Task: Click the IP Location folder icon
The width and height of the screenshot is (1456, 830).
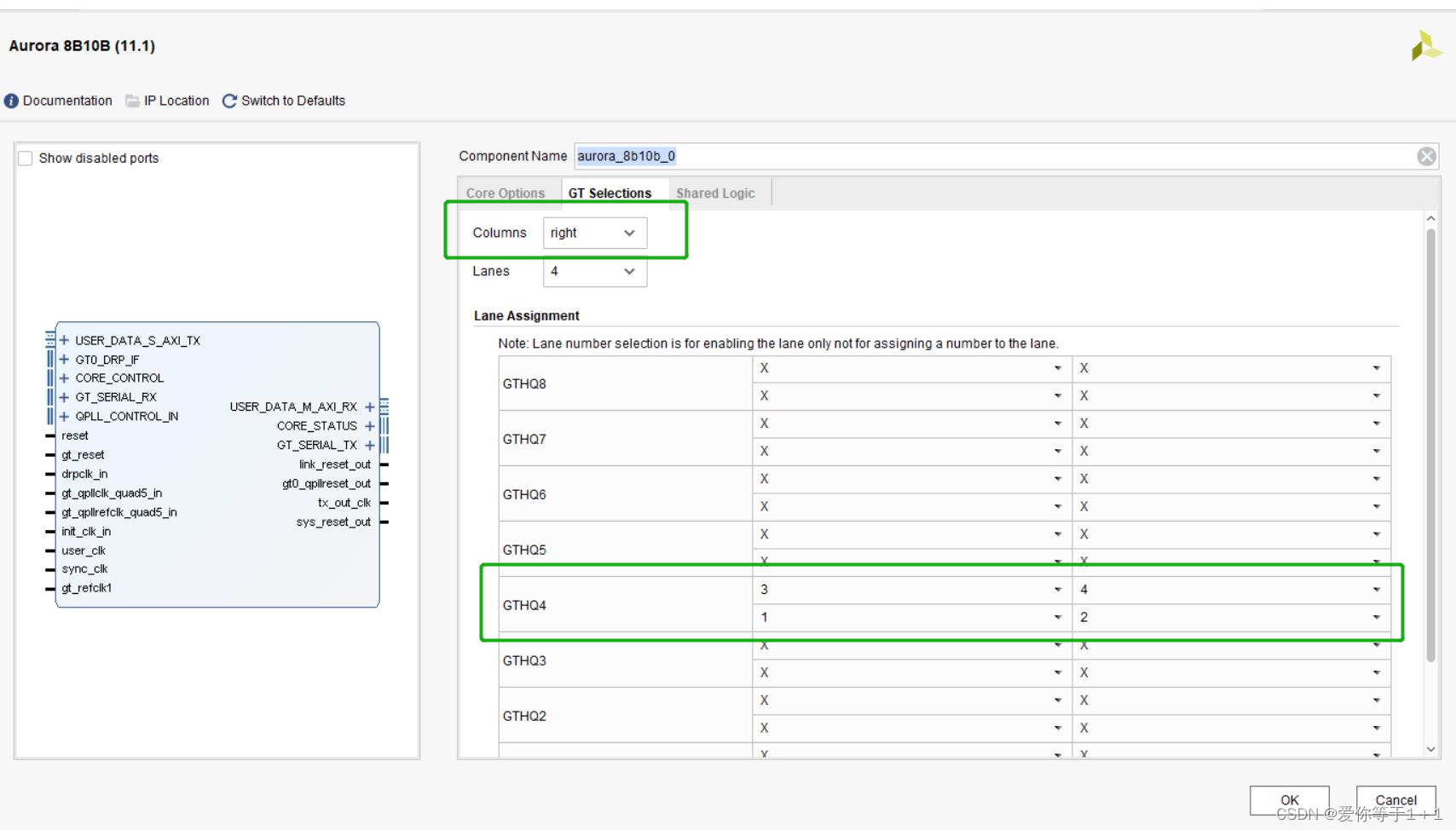Action: coord(132,101)
